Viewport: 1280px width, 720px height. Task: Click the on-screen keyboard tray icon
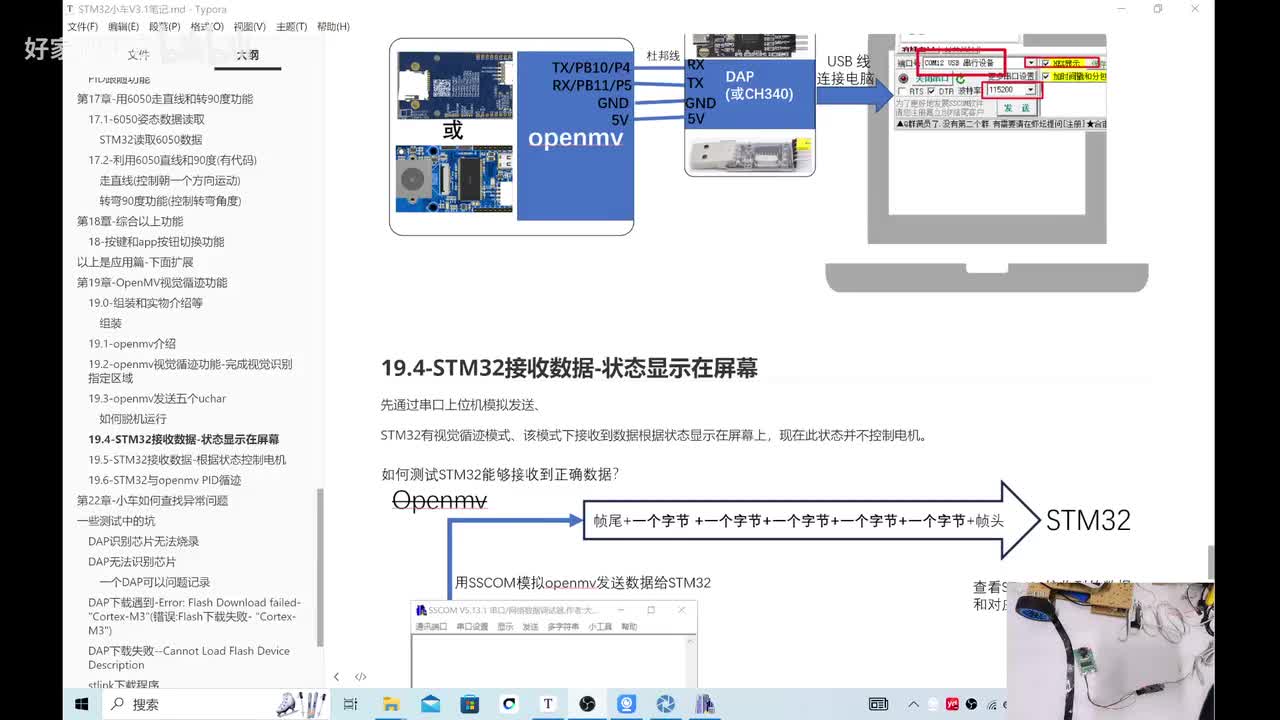pos(878,704)
